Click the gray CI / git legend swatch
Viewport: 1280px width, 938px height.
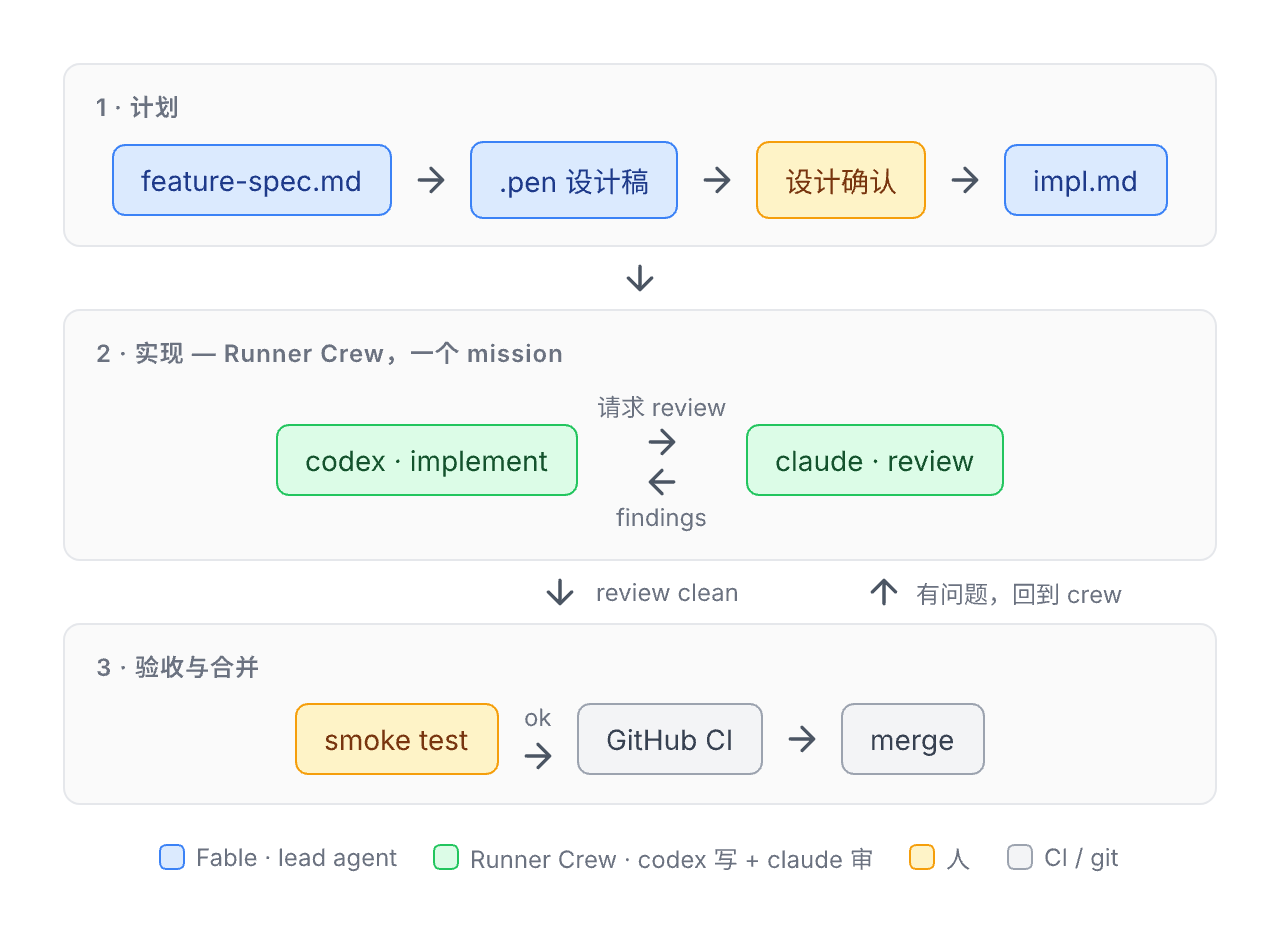1020,857
